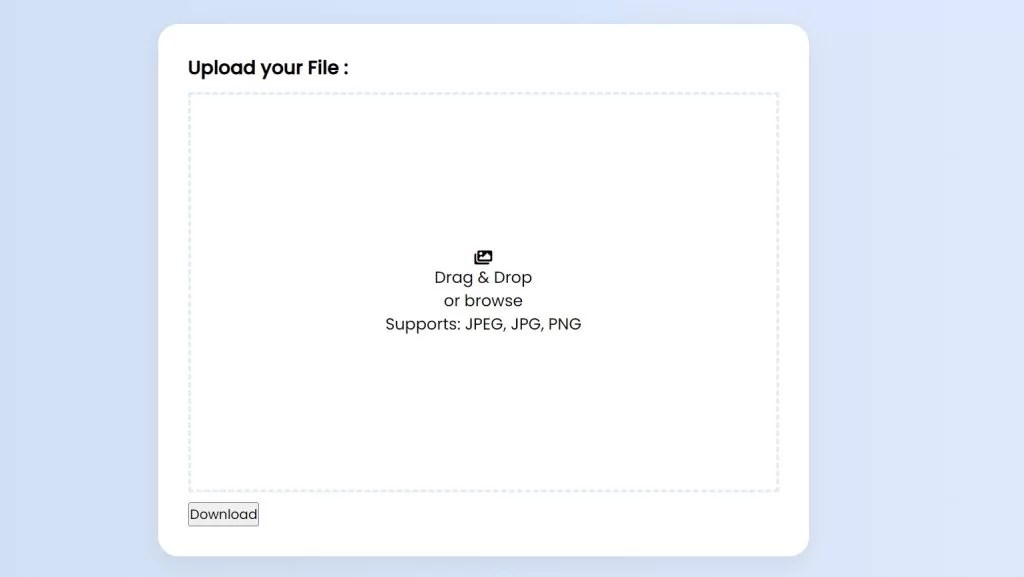Click the Download button
1024x577 pixels.
(222, 513)
